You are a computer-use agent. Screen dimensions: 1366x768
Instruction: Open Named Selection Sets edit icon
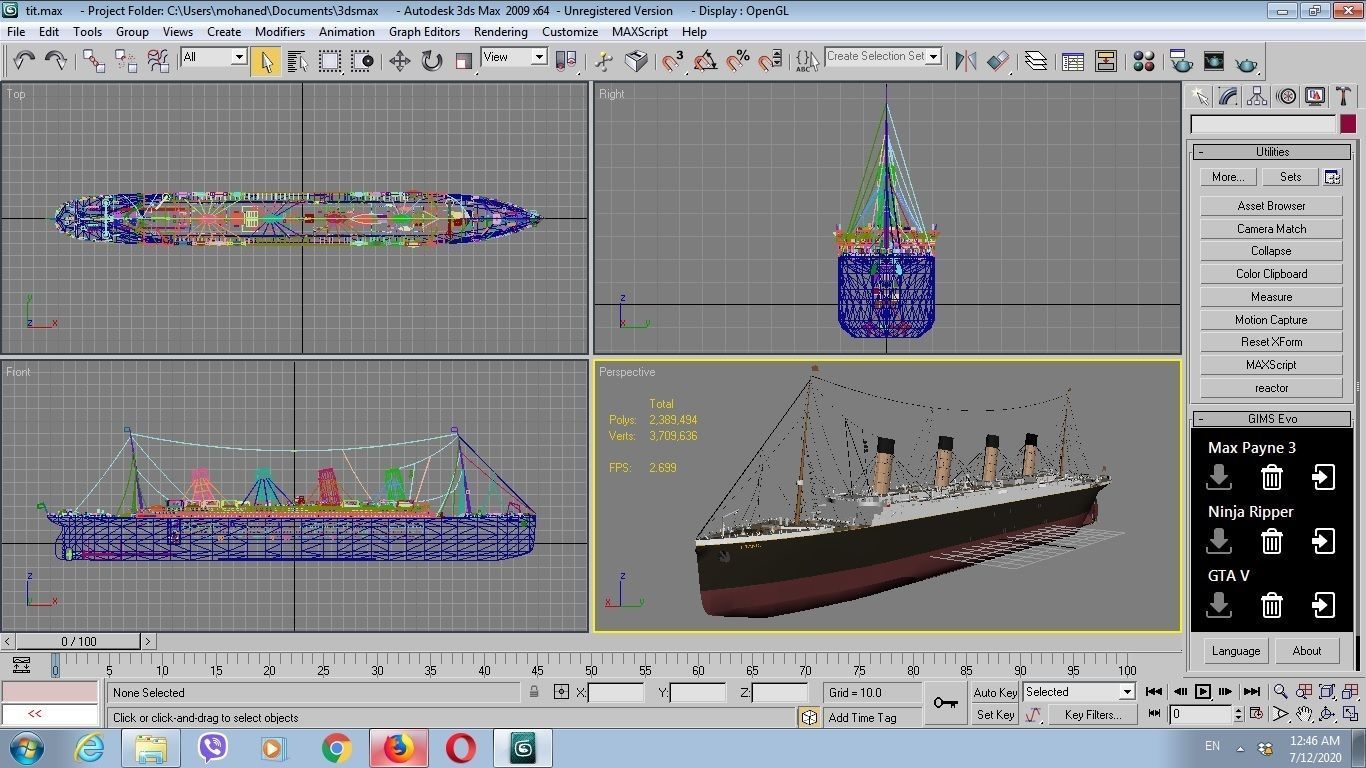pyautogui.click(x=806, y=61)
